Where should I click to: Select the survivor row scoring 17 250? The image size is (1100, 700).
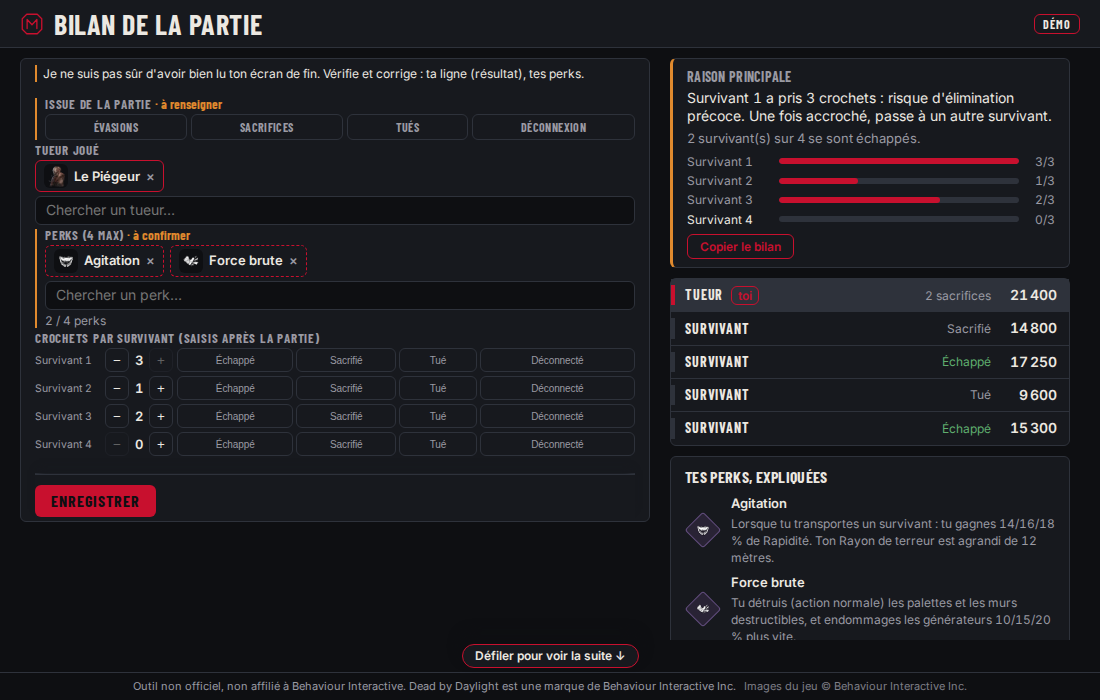[870, 362]
